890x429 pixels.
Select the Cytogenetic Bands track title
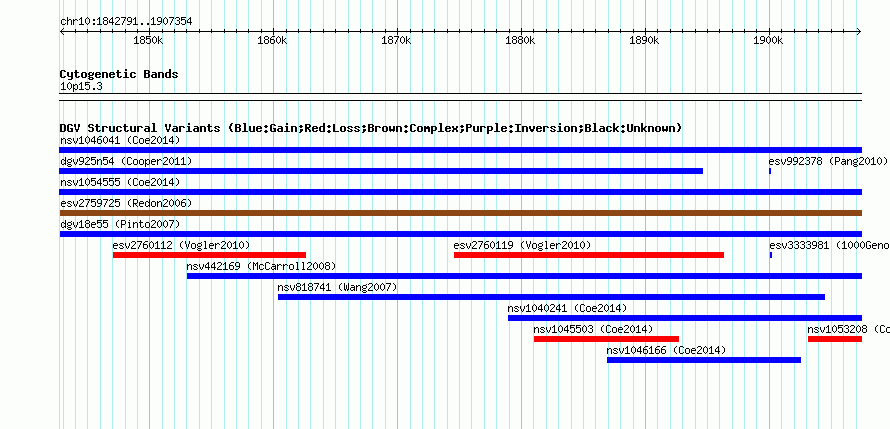[119, 74]
